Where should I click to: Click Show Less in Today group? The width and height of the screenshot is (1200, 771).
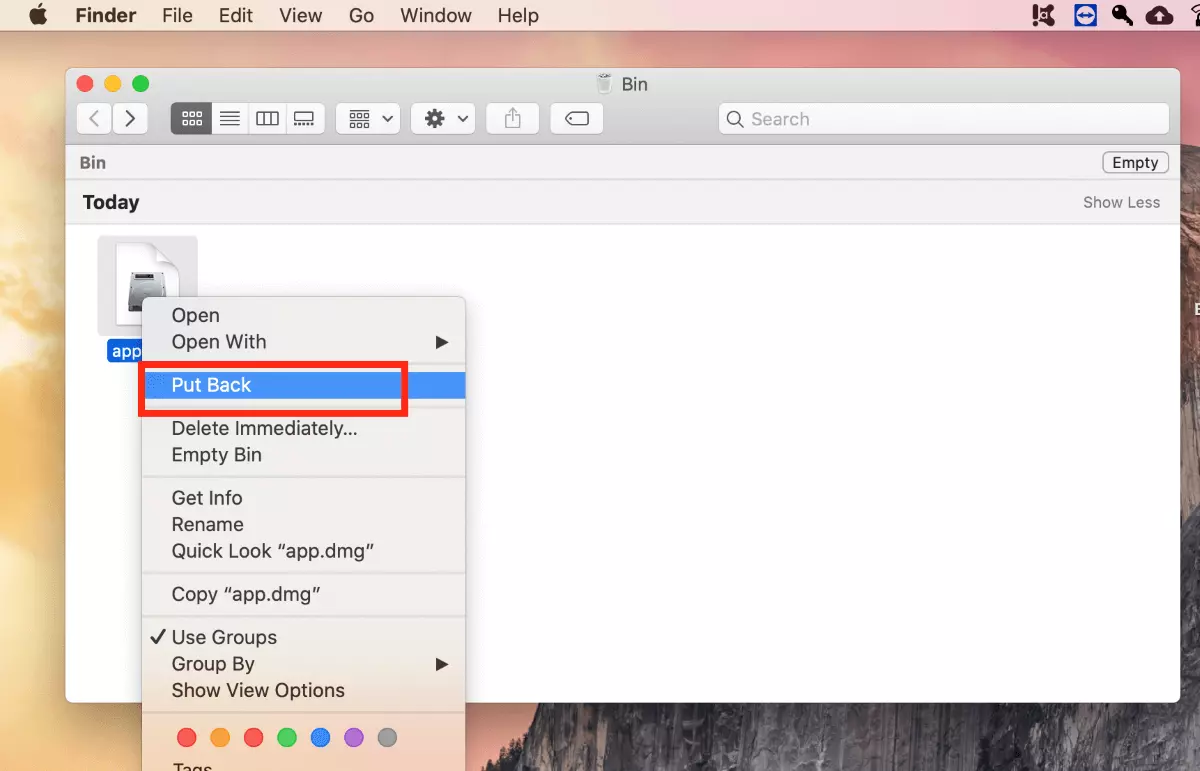tap(1121, 202)
